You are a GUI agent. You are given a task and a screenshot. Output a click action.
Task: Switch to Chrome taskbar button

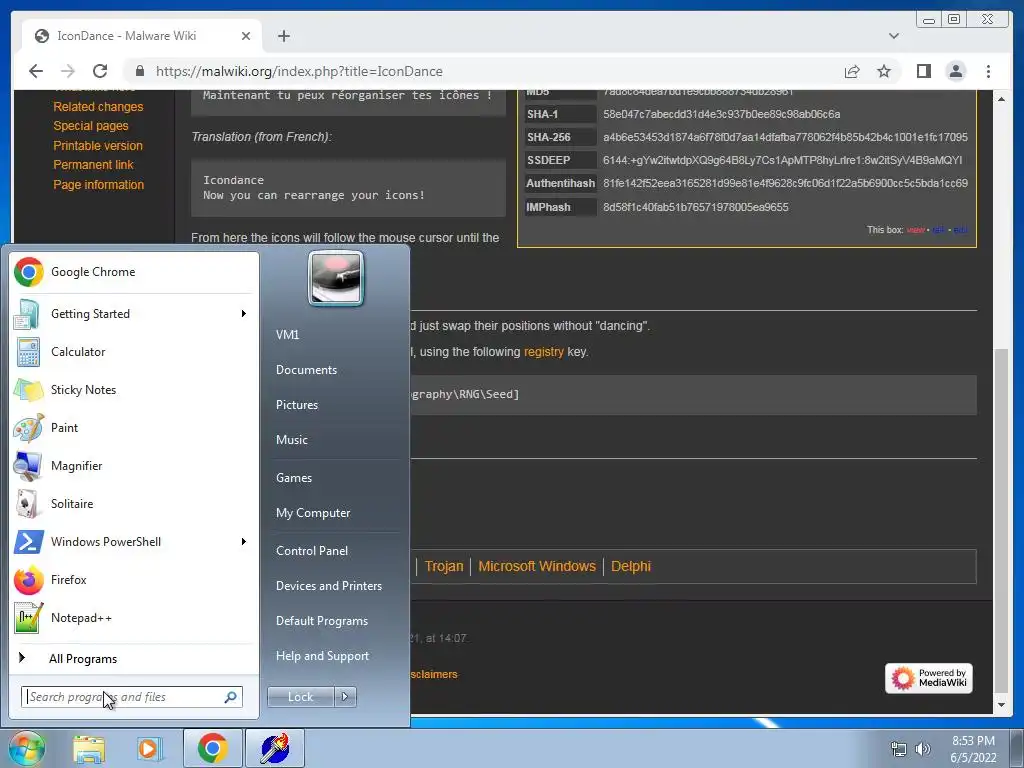point(212,748)
